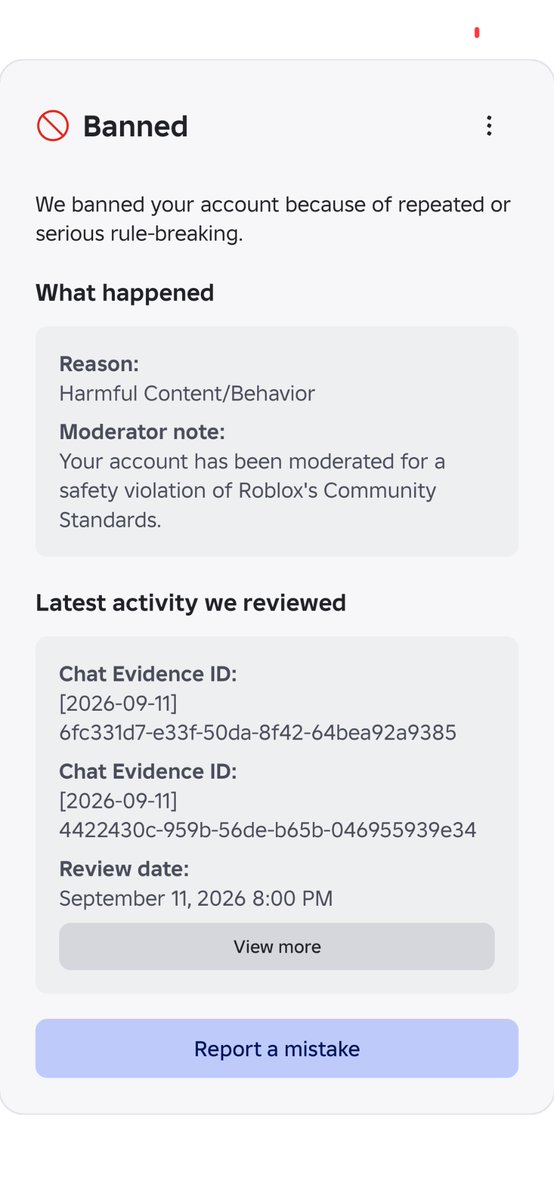Click the red prohibition Banned icon
This screenshot has height=1199, width=554.
[x=53, y=126]
